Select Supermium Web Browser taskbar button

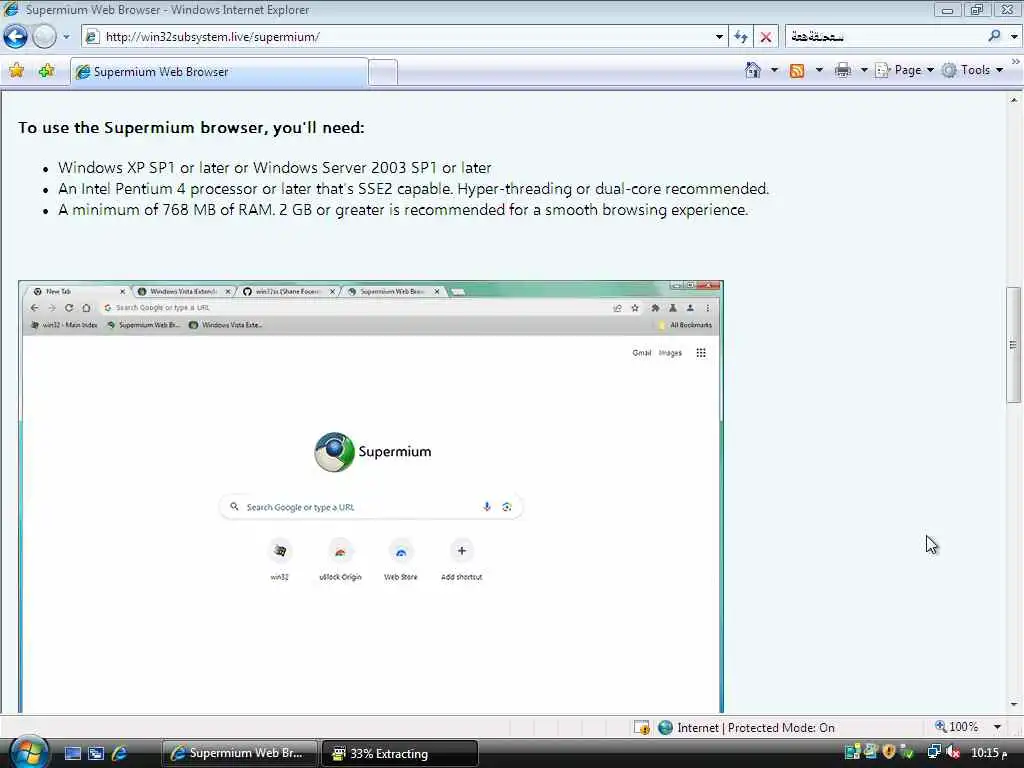click(239, 753)
